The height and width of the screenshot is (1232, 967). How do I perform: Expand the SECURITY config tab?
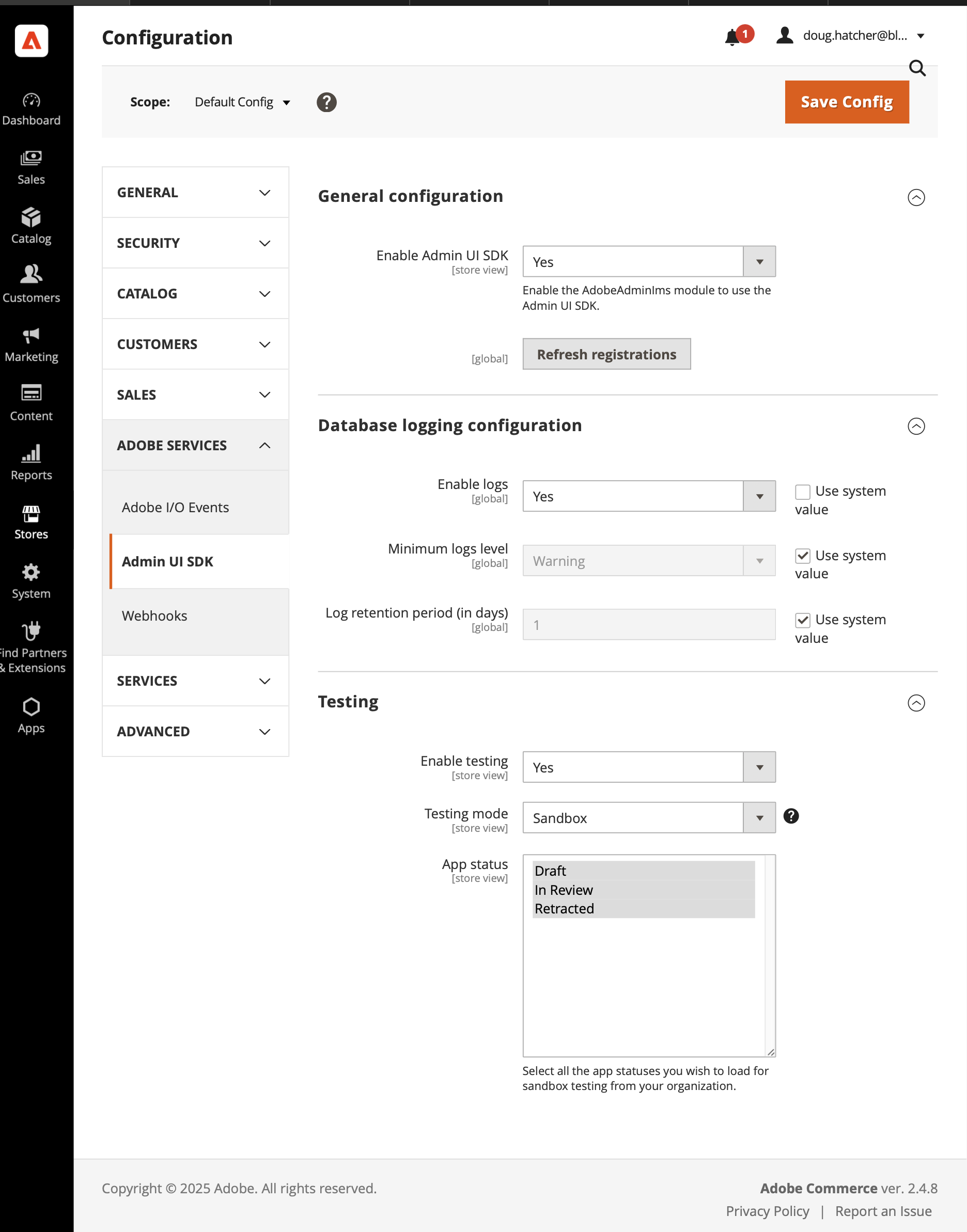coord(195,243)
